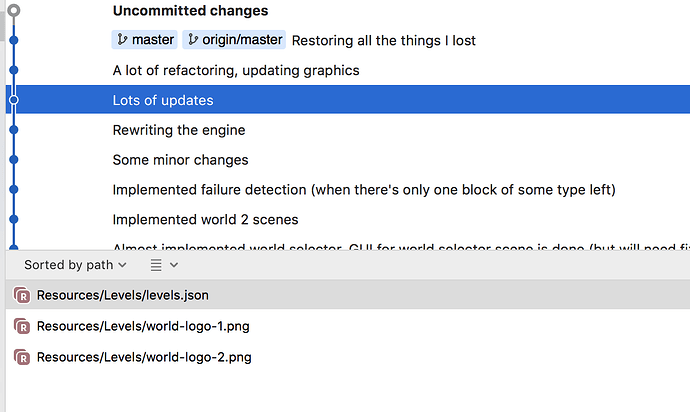Screen dimensions: 690x412
Task: Select the Implemented world 2 scenes commit
Action: (205, 220)
